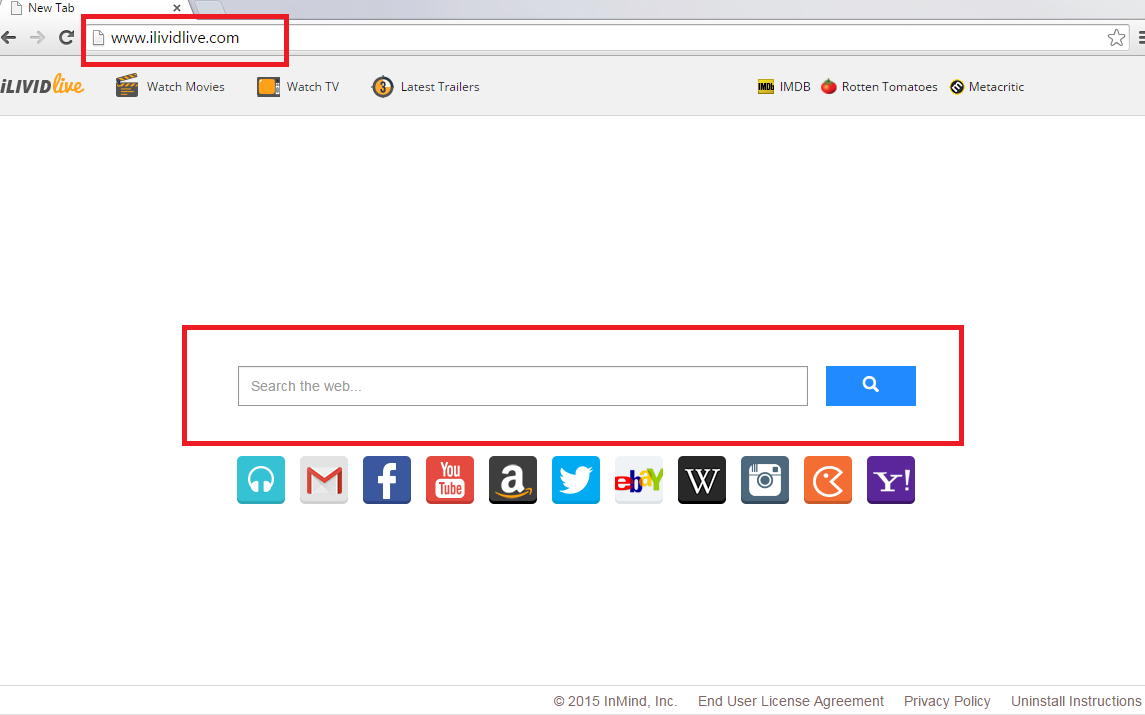Open the Gmail shortcut icon
1145x715 pixels.
(324, 481)
